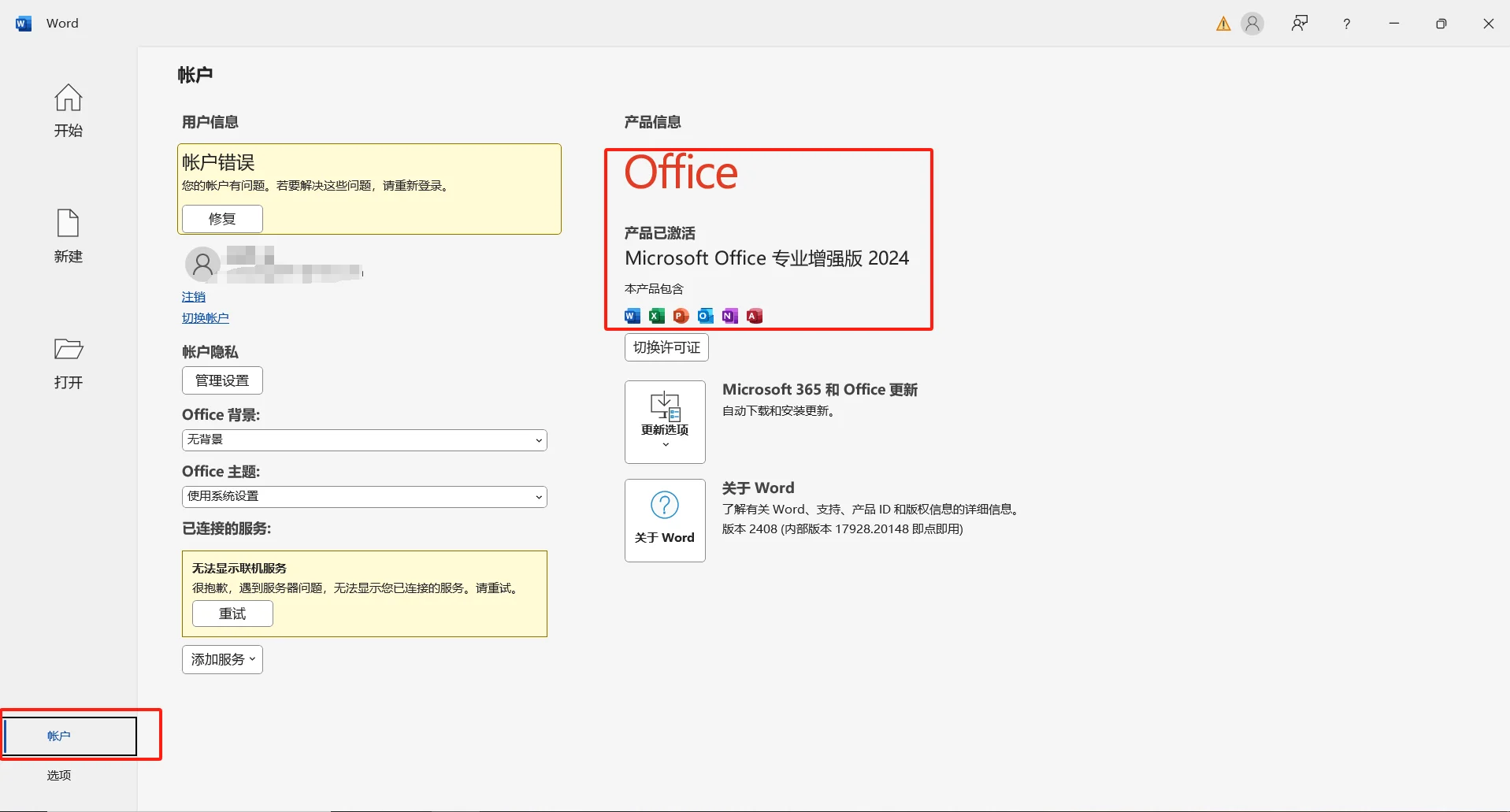
Task: Select the Outlook icon in product info
Action: pyautogui.click(x=704, y=315)
